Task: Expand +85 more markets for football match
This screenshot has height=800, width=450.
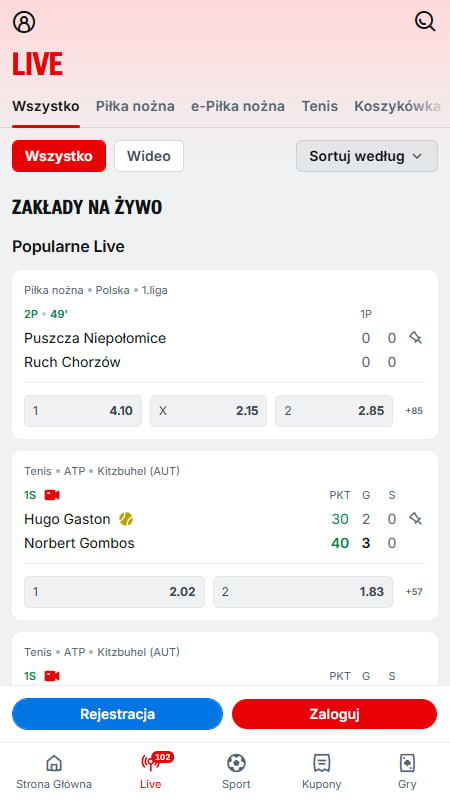Action: click(x=414, y=411)
